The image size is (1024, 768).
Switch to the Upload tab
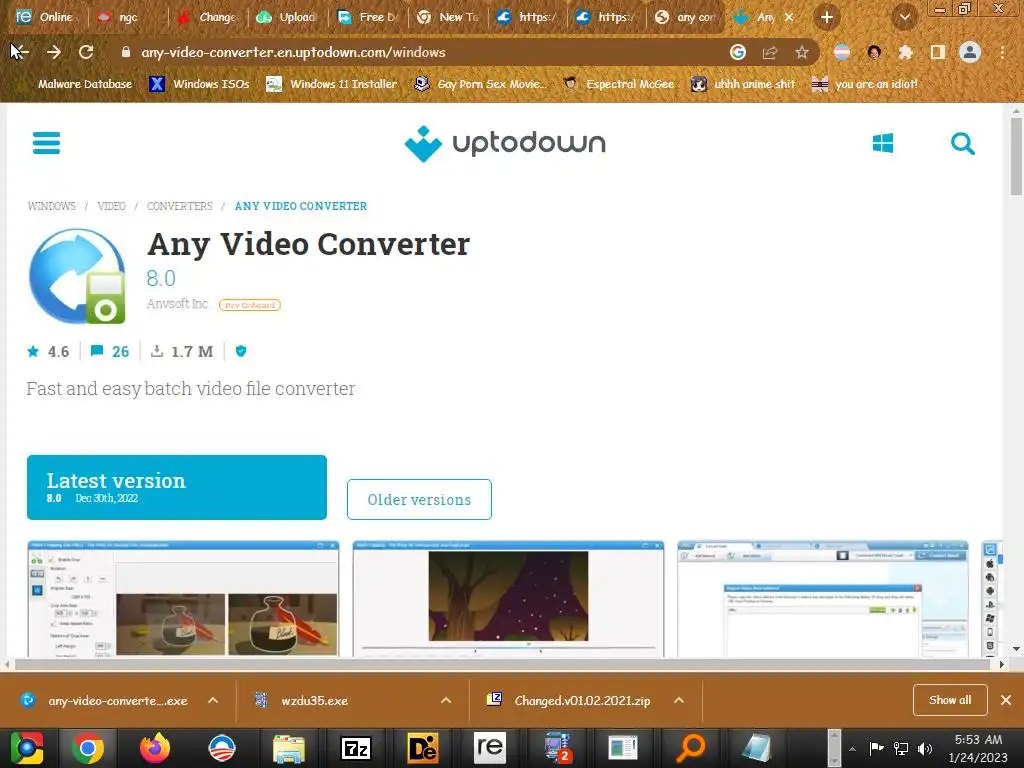pyautogui.click(x=287, y=18)
